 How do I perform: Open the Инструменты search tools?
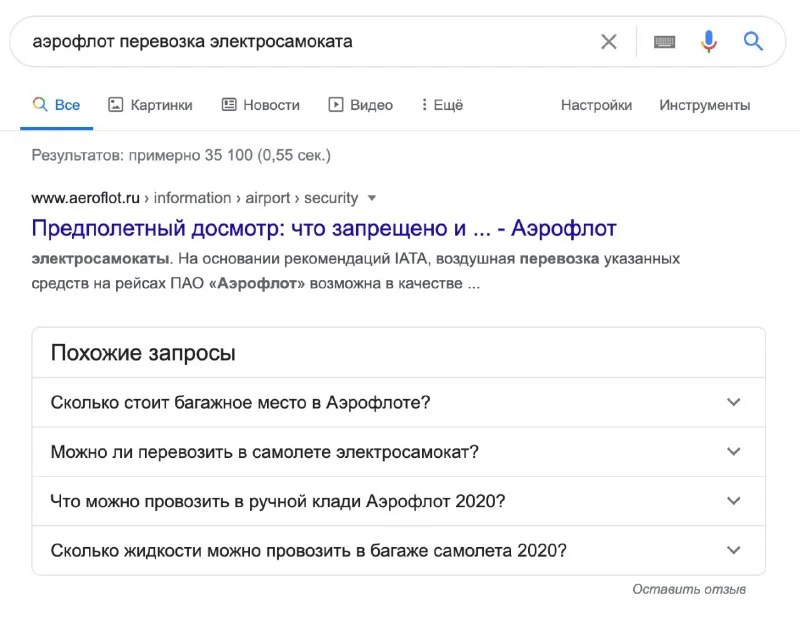[x=704, y=105]
